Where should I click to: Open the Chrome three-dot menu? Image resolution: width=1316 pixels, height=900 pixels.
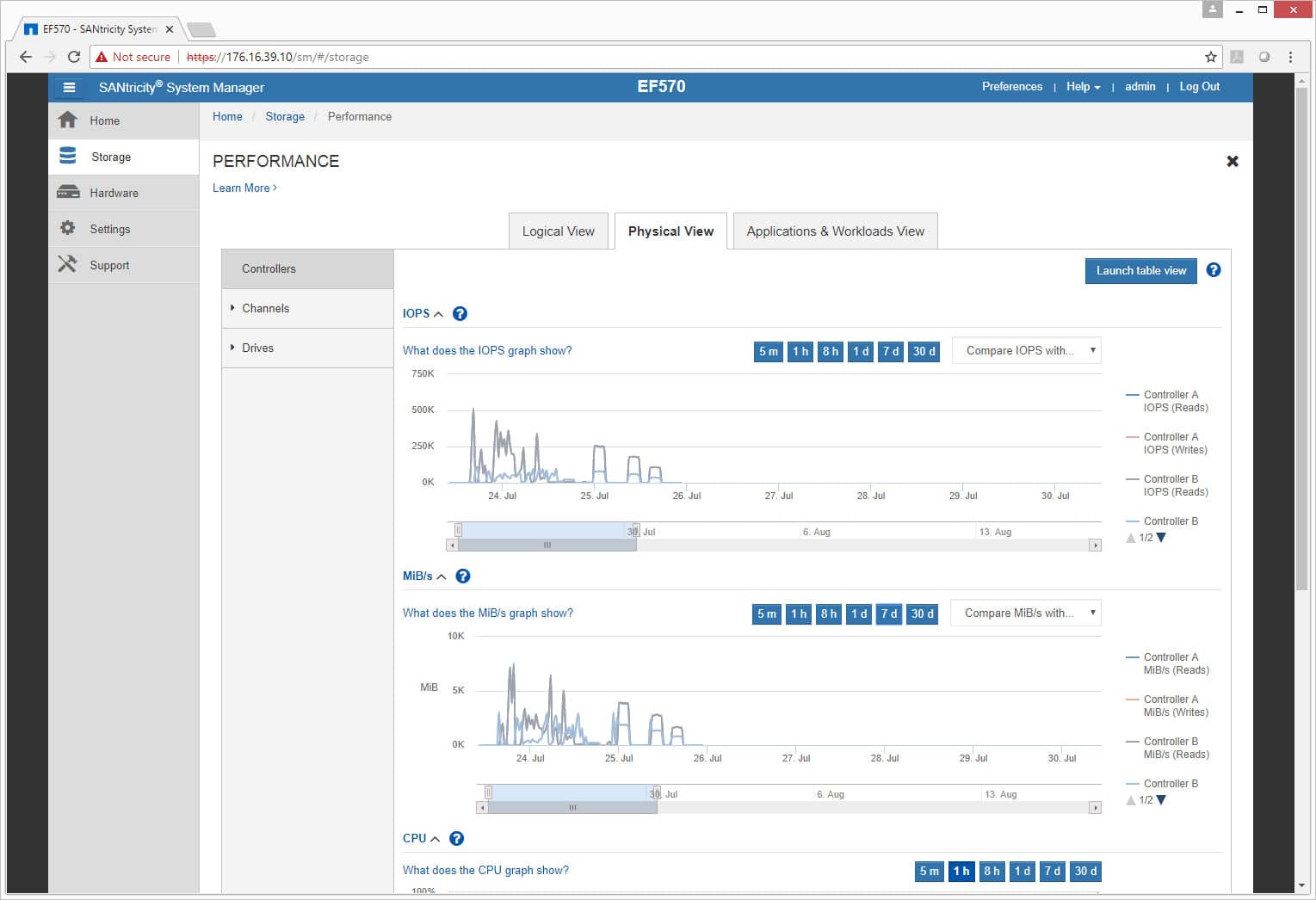click(1290, 57)
